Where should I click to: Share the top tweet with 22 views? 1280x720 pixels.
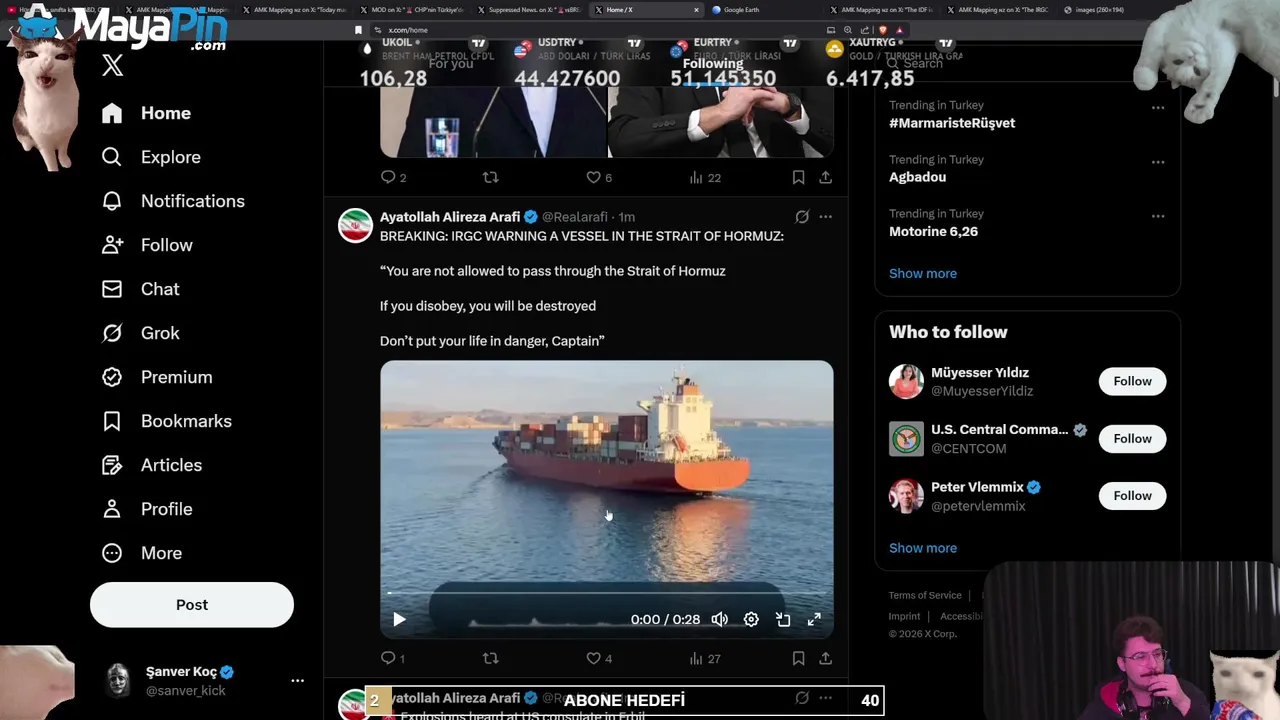[825, 177]
